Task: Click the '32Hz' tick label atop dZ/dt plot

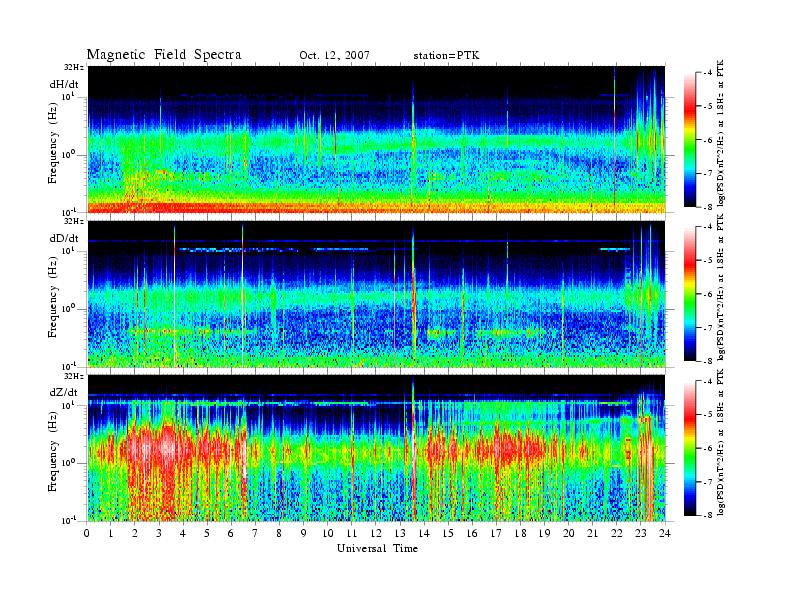Action: pos(73,376)
